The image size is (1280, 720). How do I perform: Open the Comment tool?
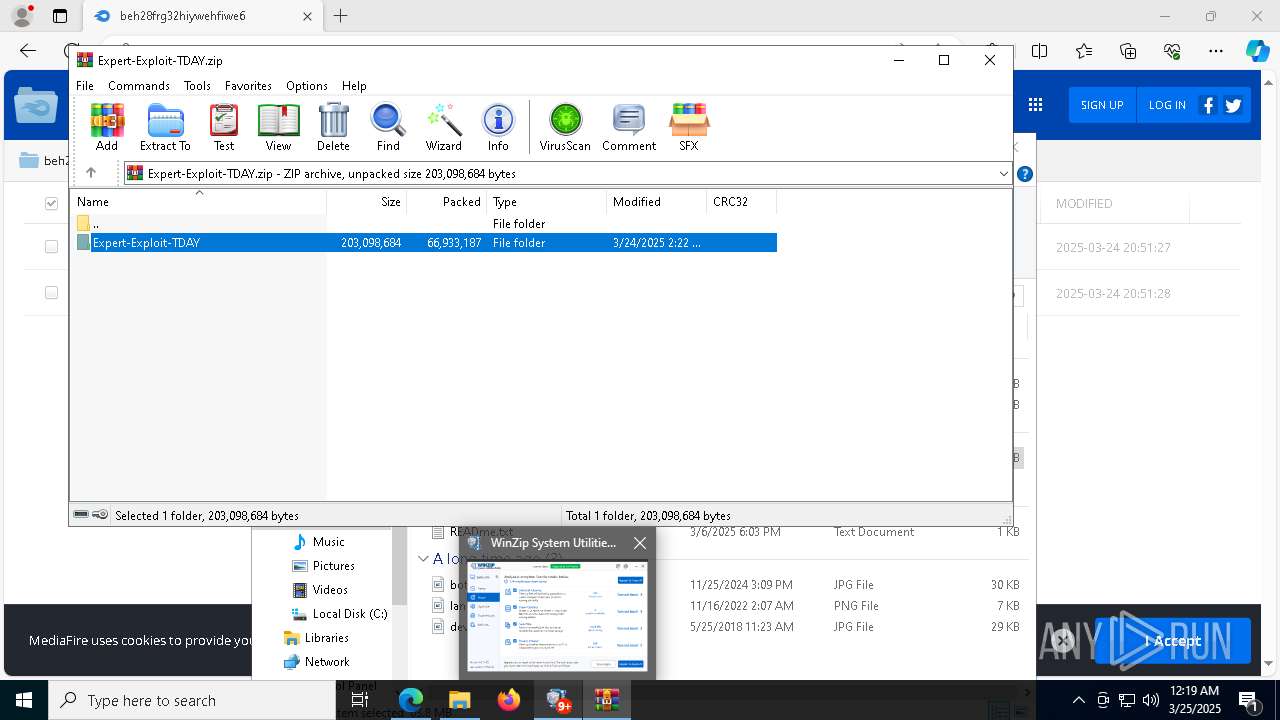(629, 127)
